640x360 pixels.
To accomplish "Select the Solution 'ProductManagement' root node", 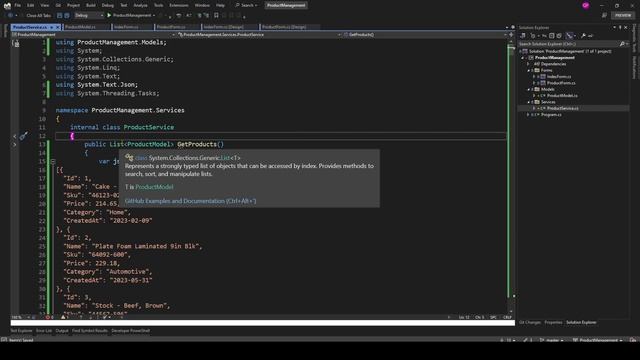I will click(570, 51).
